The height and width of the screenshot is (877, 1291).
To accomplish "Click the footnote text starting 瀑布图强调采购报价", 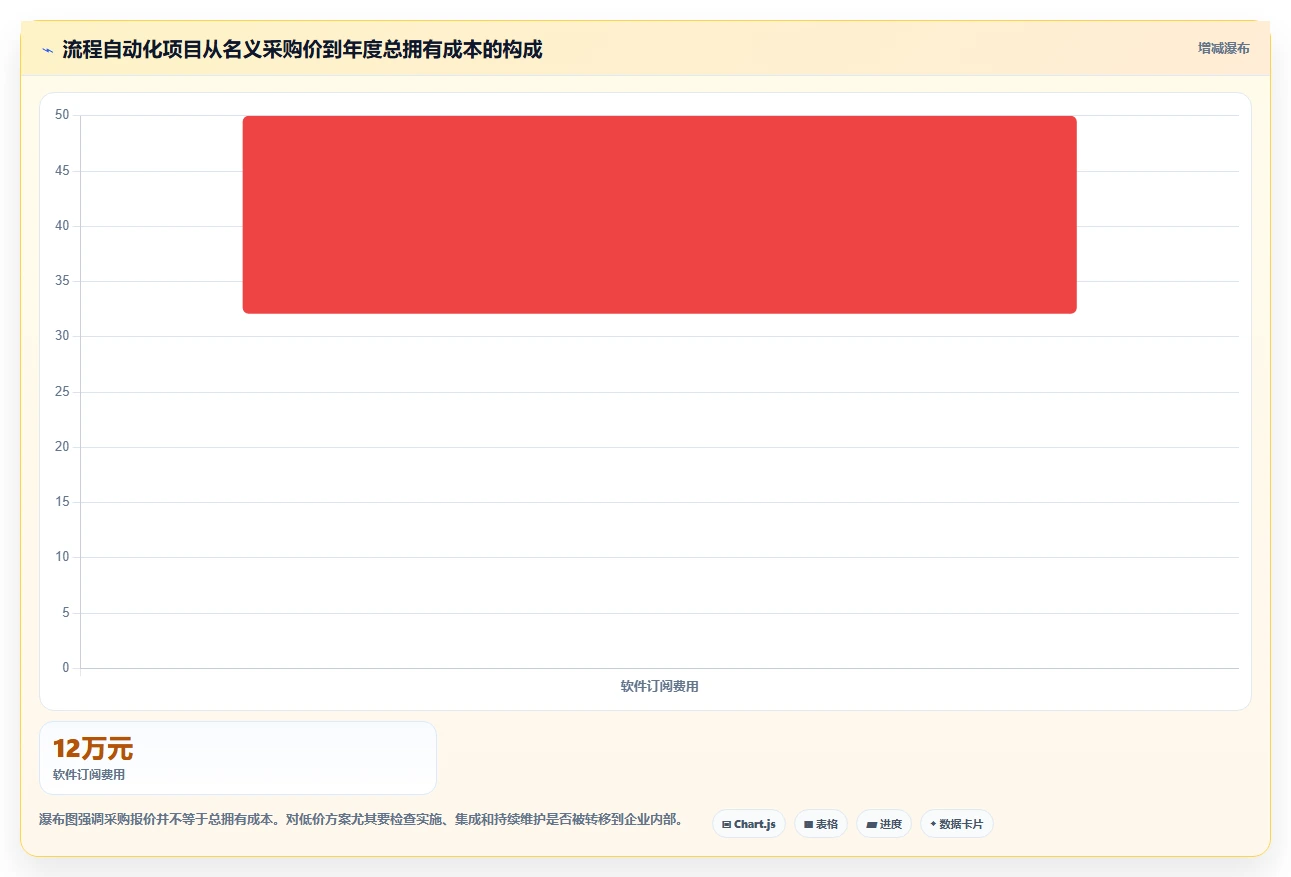I will click(361, 820).
